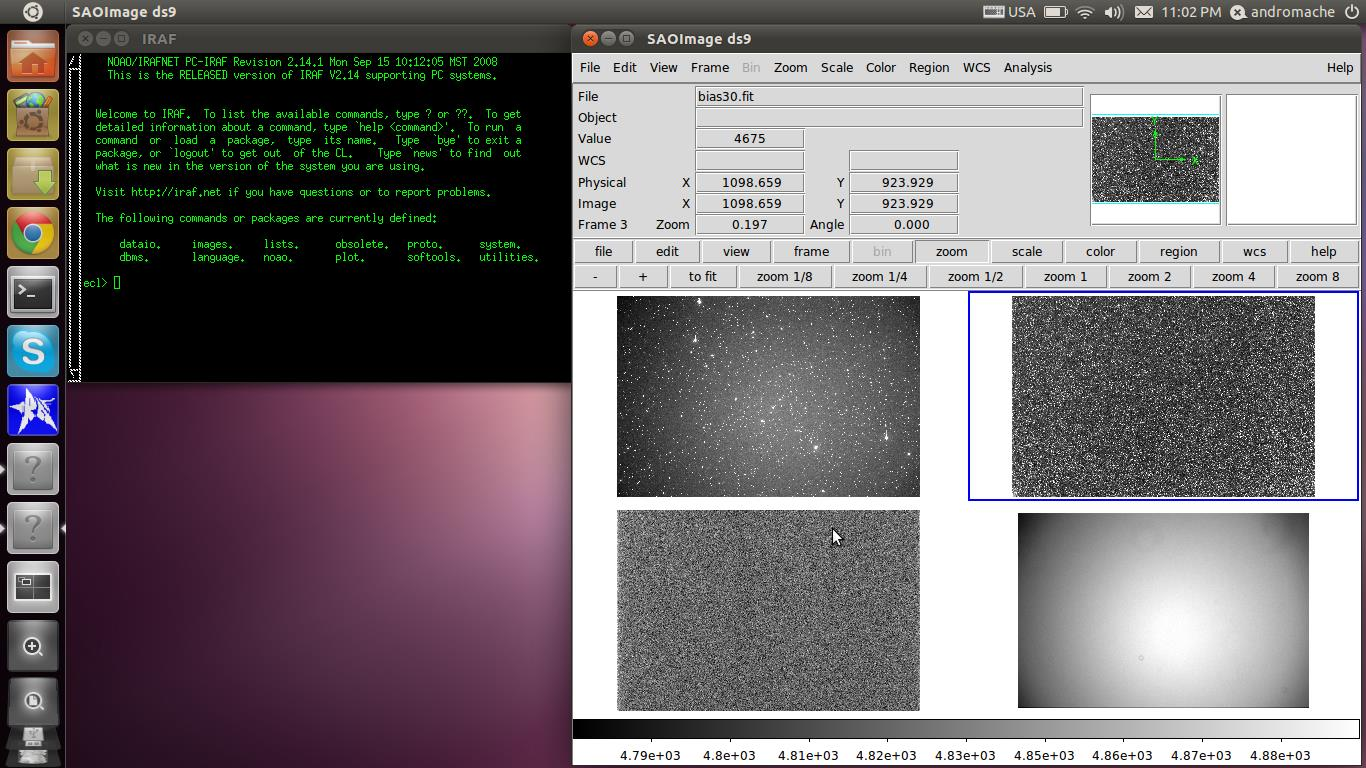The height and width of the screenshot is (768, 1366).
Task: Click the Ubuntu logo dash button
Action: (x=32, y=12)
